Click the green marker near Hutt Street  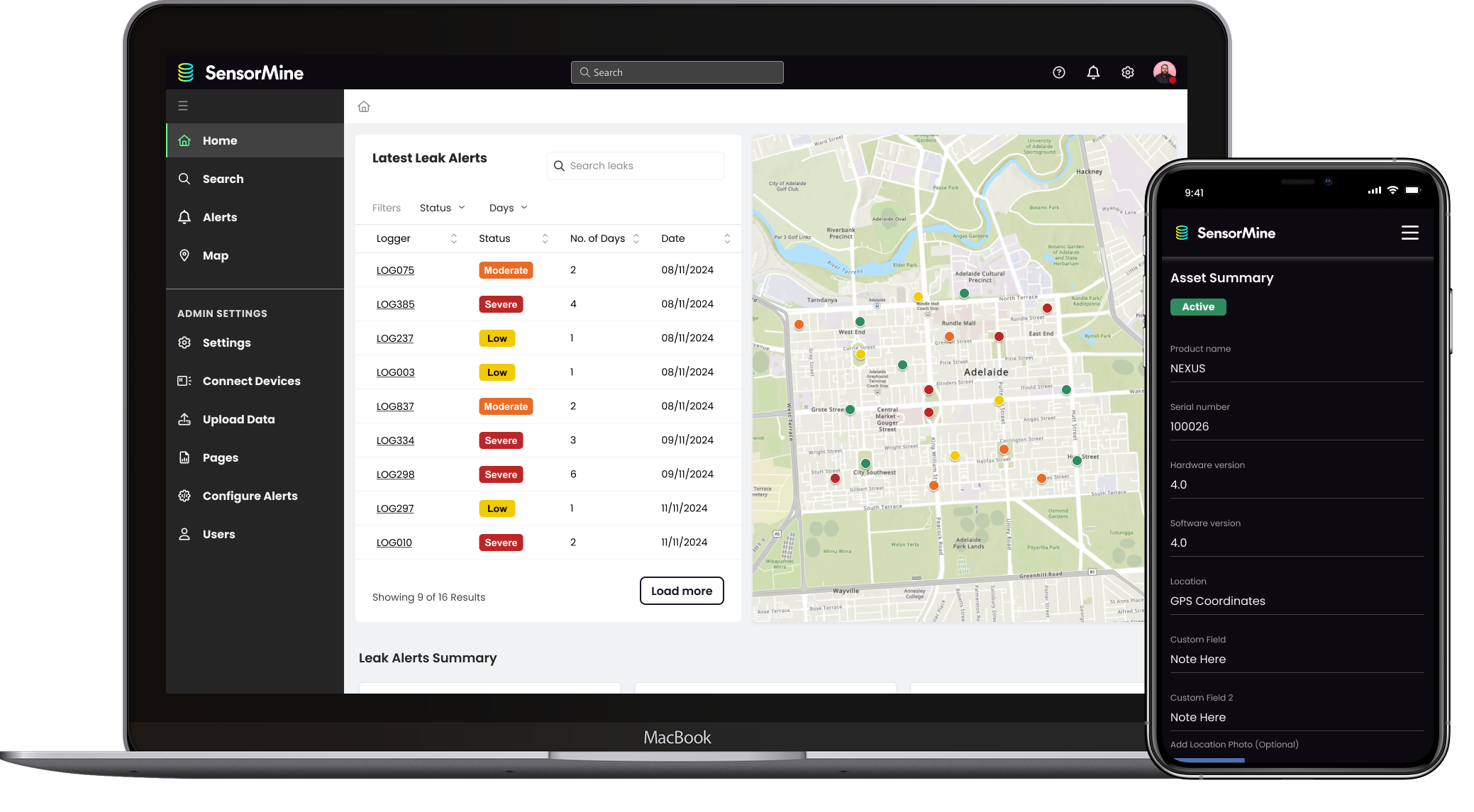coord(1077,461)
